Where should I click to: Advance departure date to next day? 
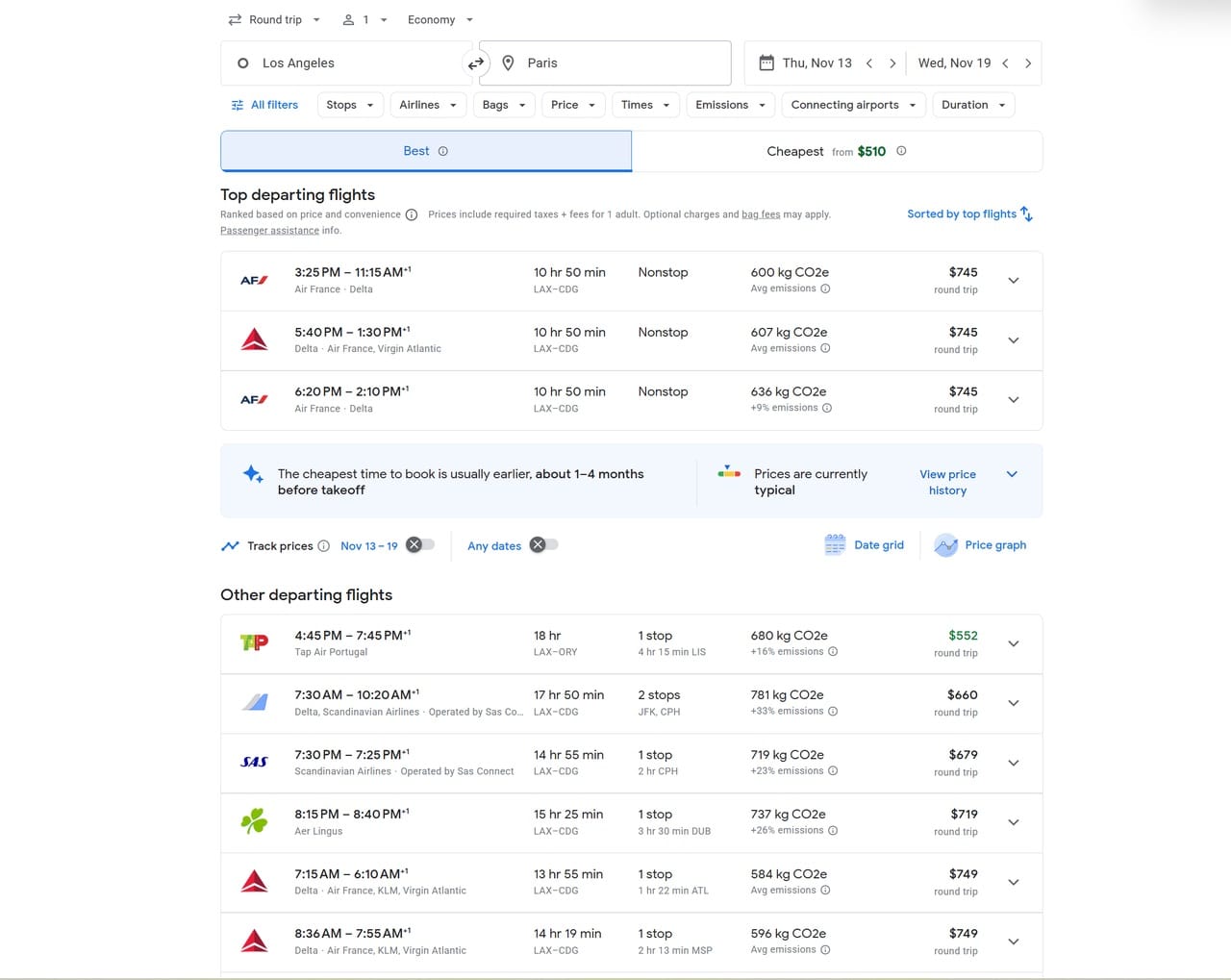coord(892,63)
